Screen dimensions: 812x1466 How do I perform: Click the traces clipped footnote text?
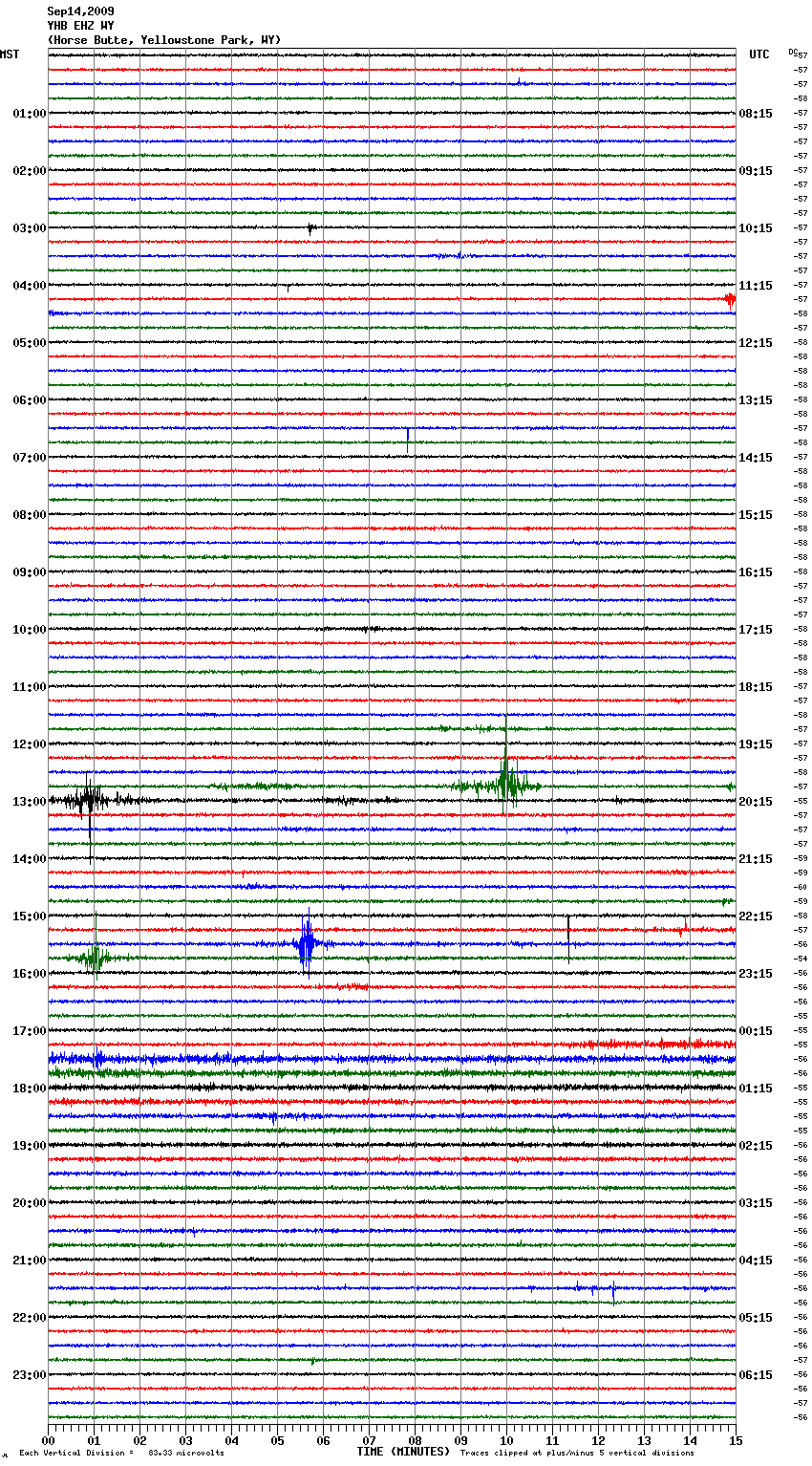click(577, 1453)
